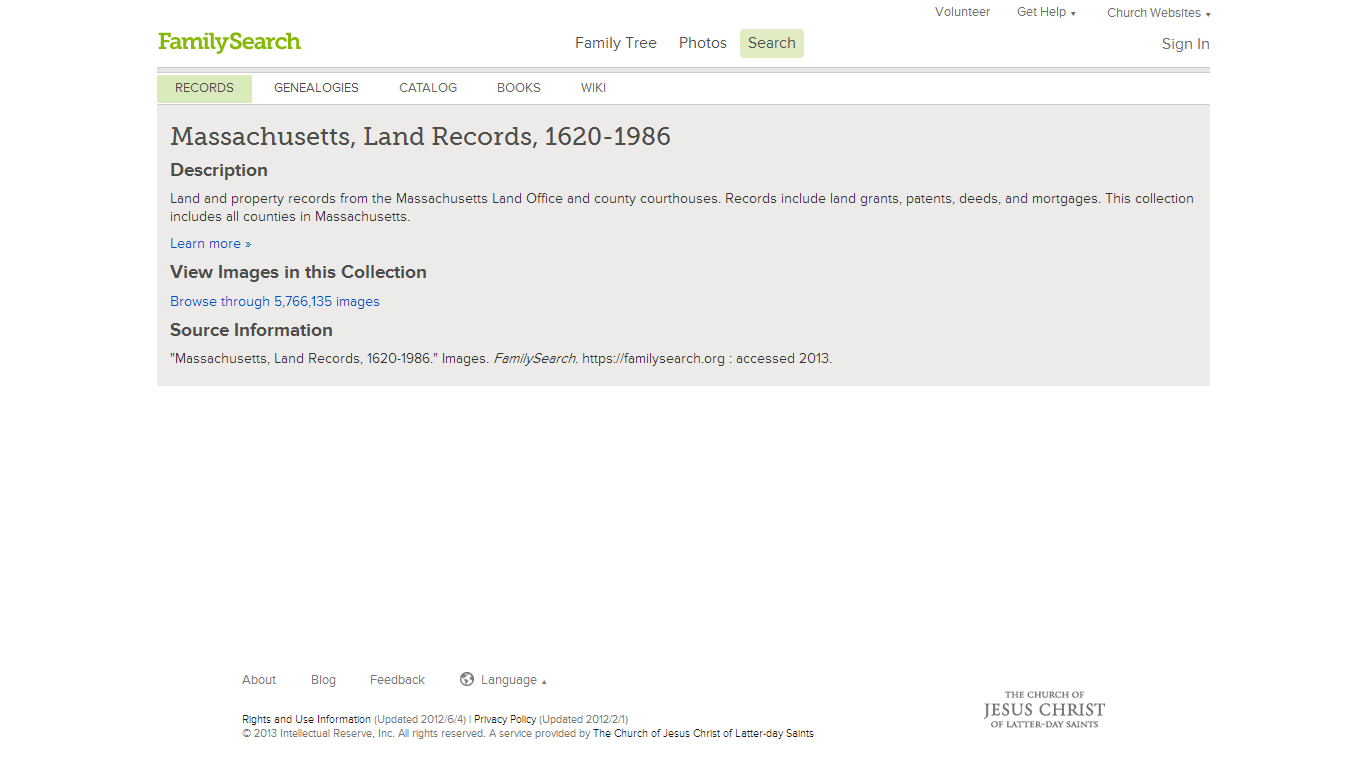Click the Feedback option in footer
This screenshot has height=768, width=1366.
pos(397,679)
